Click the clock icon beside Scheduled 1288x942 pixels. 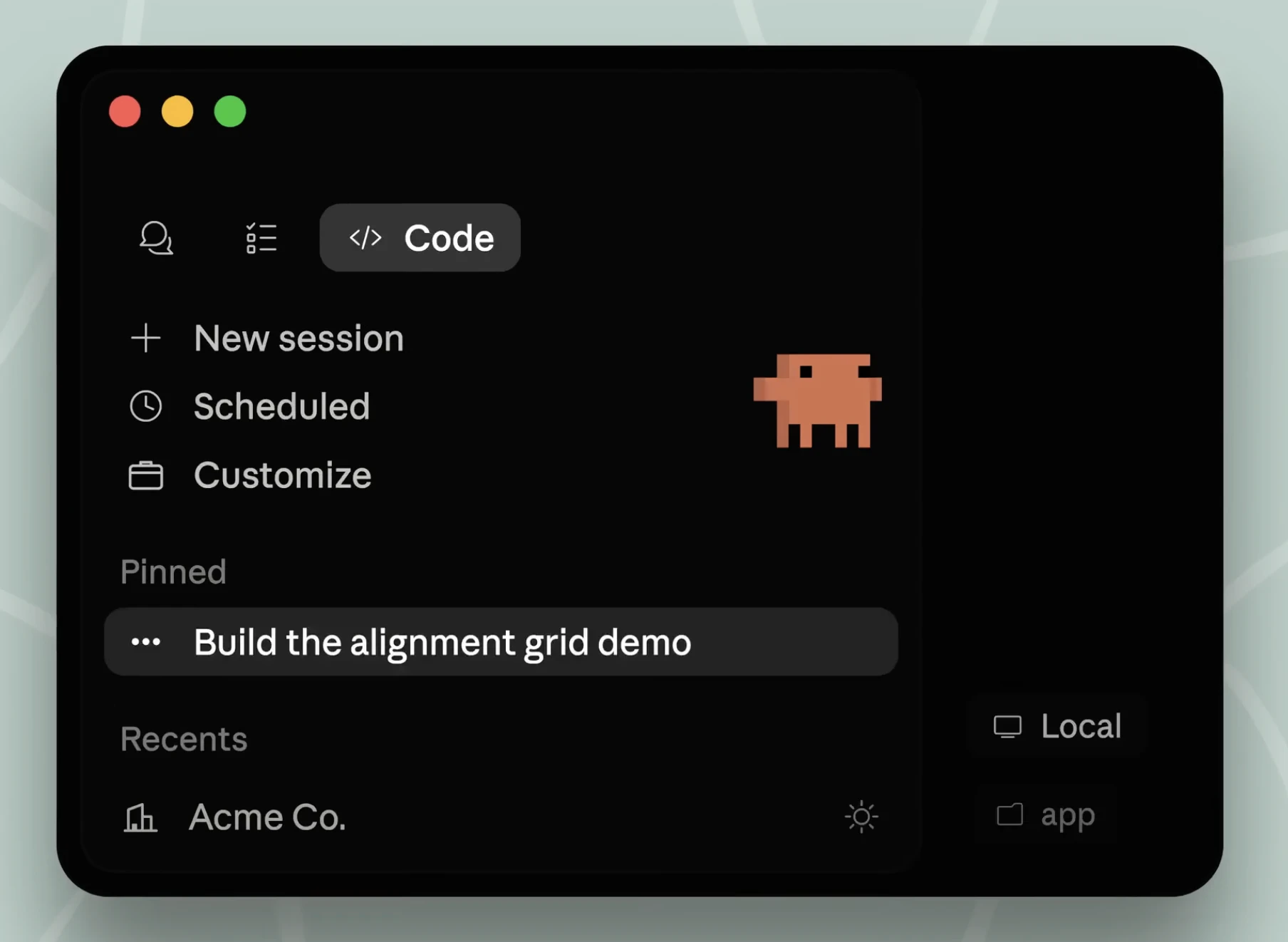click(147, 406)
